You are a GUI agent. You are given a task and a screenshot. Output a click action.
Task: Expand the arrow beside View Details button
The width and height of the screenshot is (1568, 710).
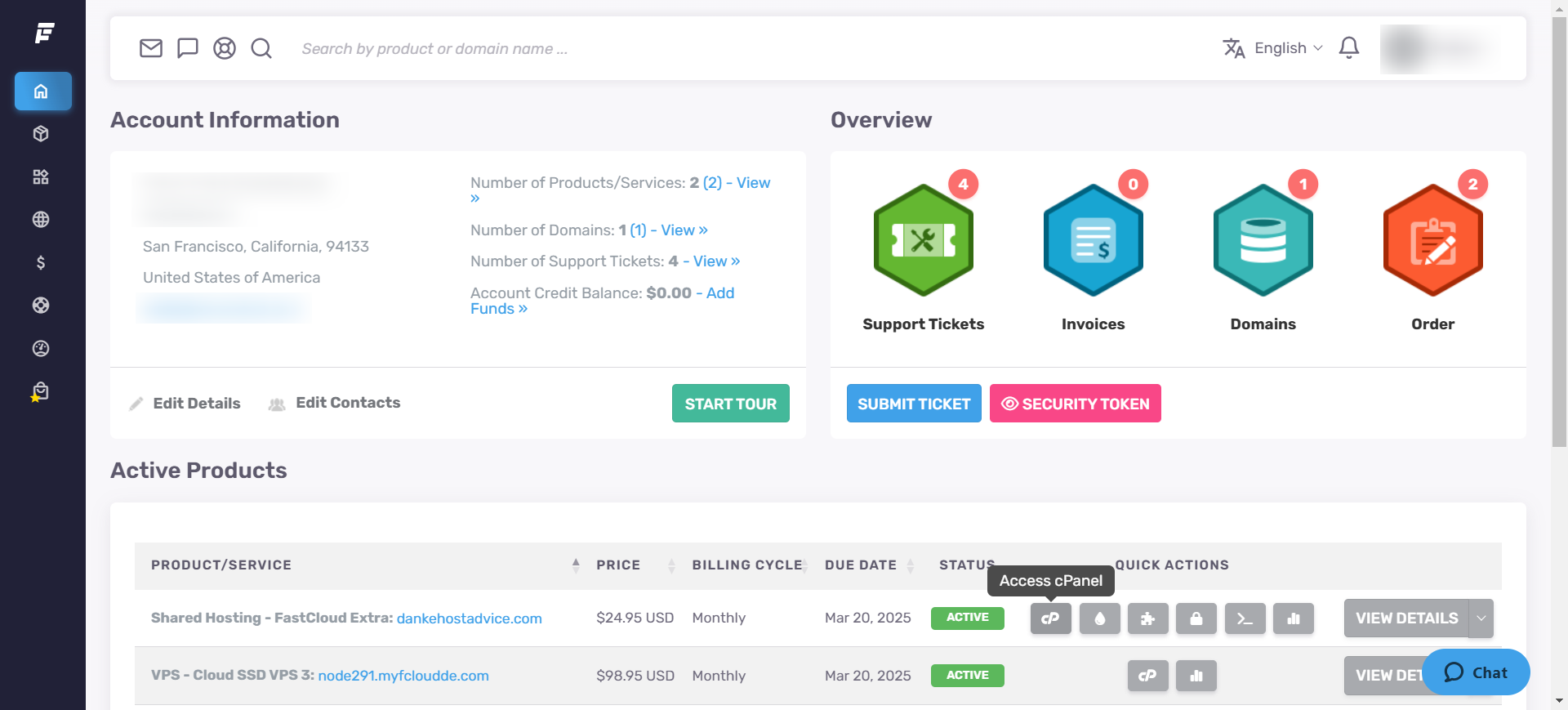pyautogui.click(x=1481, y=618)
